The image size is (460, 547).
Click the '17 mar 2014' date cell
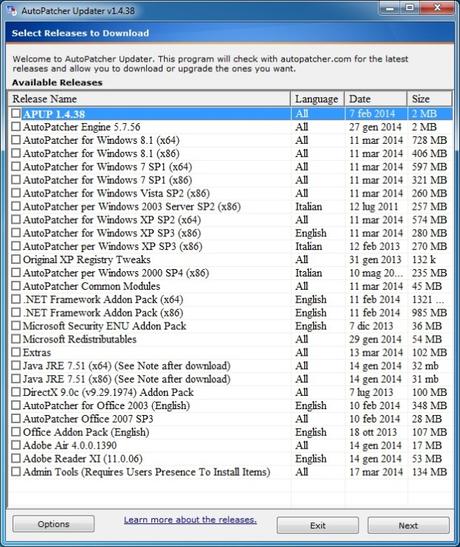click(x=376, y=472)
